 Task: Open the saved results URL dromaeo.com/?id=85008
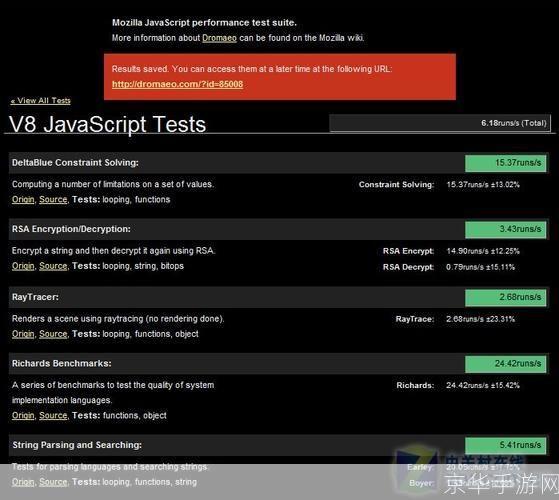coord(177,84)
